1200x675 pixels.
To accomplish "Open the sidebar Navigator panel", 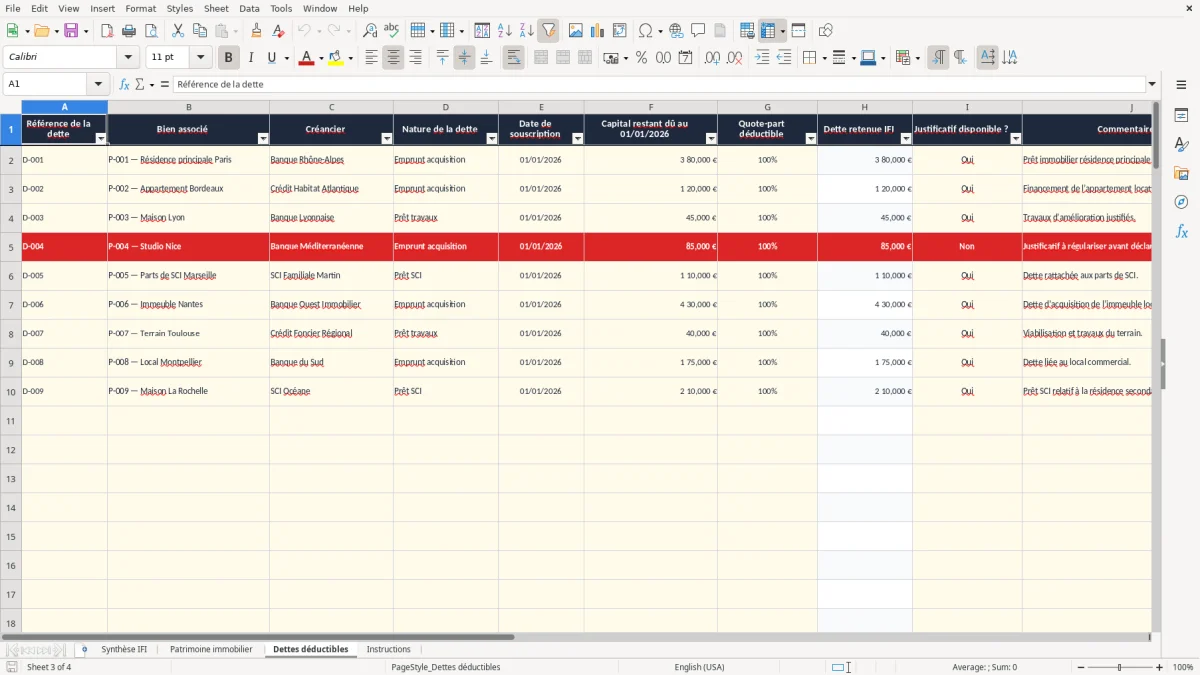I will coord(1181,203).
